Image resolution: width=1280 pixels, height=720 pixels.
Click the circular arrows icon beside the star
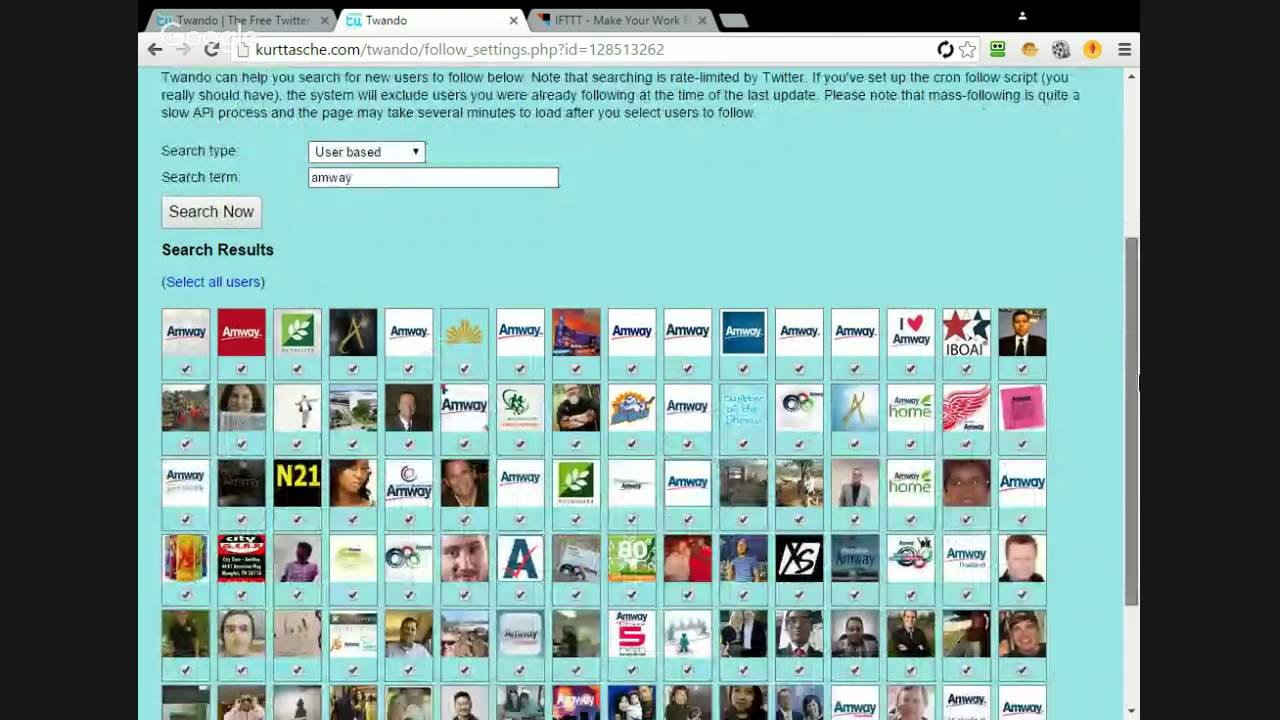[945, 49]
